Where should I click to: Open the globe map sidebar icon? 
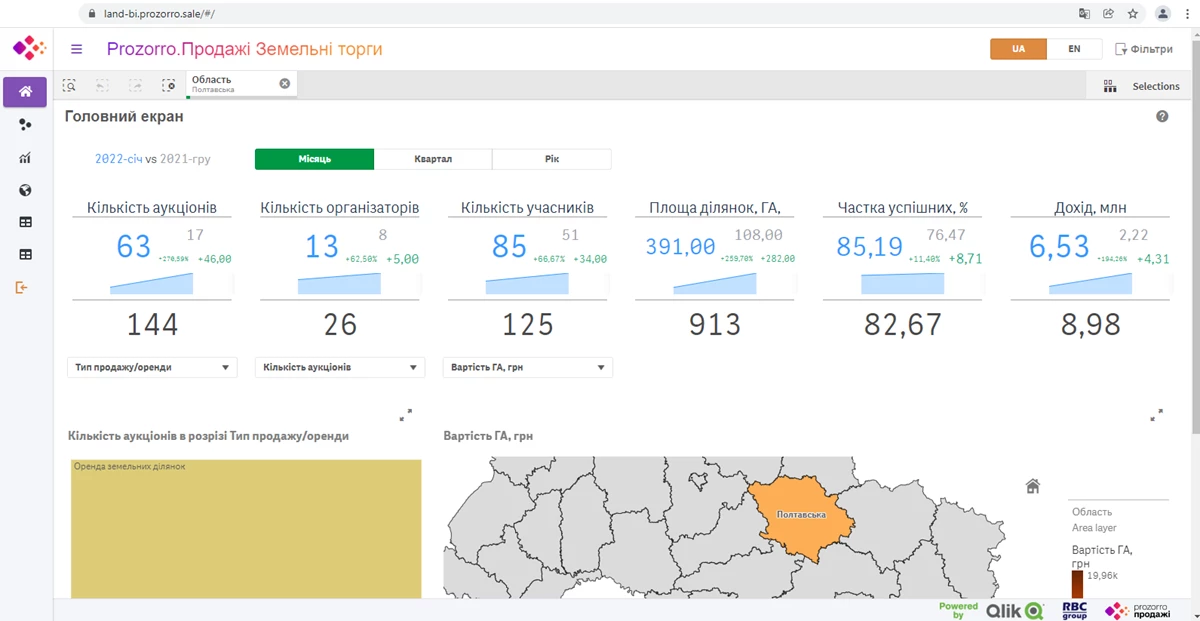click(25, 190)
